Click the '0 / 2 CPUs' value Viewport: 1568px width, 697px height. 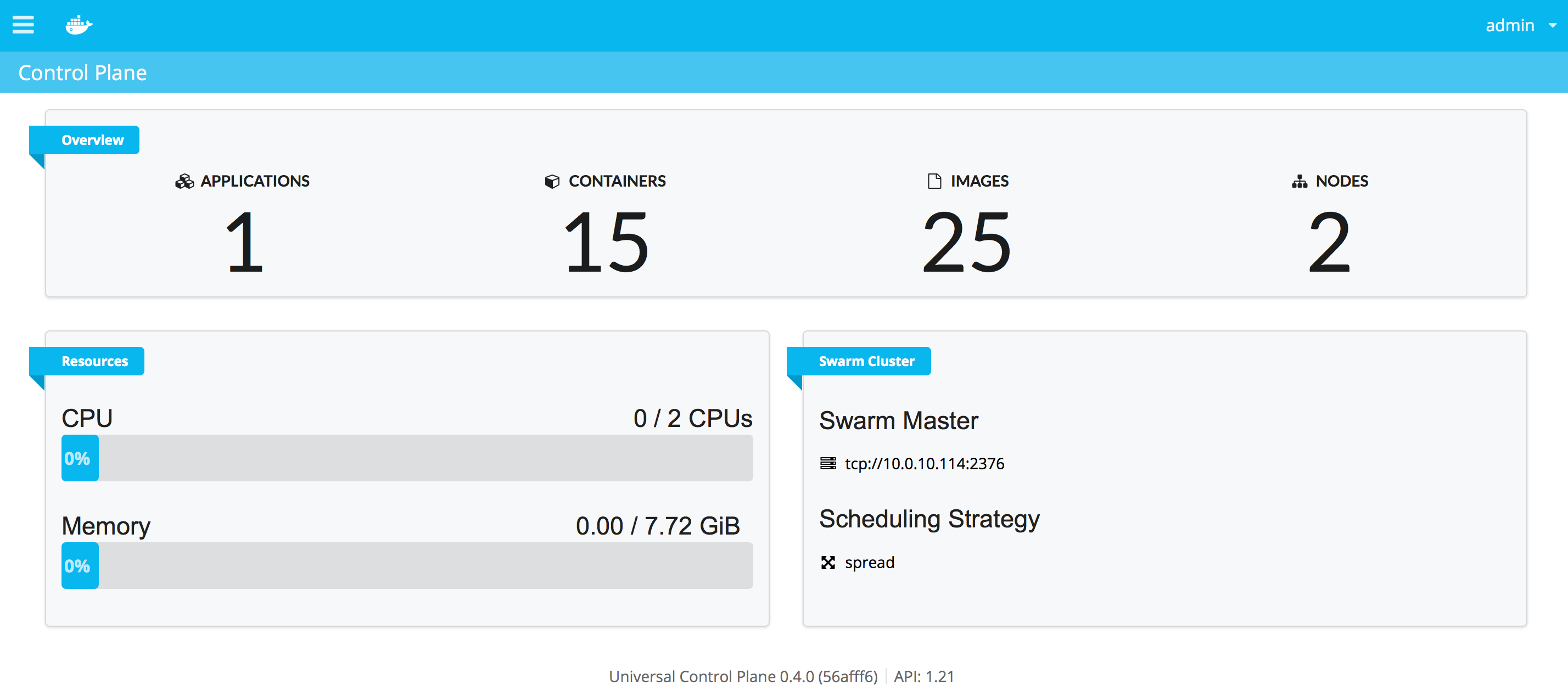point(693,418)
